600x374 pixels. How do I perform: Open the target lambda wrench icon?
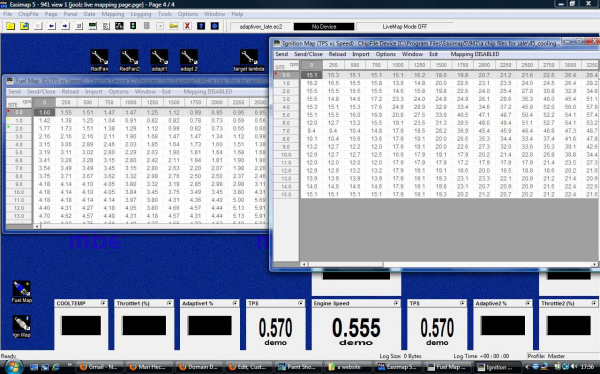(x=249, y=58)
